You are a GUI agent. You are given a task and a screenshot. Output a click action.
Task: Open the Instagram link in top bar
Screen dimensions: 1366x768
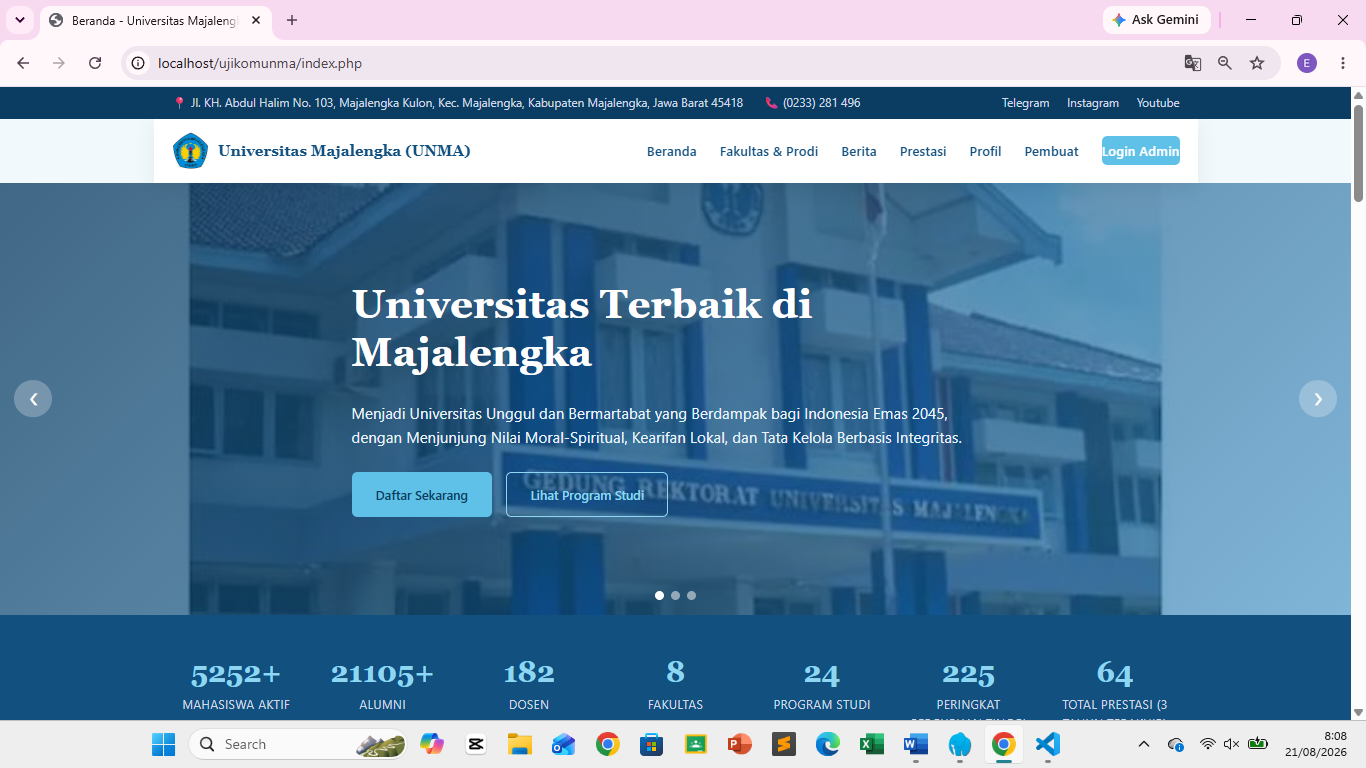[1093, 103]
